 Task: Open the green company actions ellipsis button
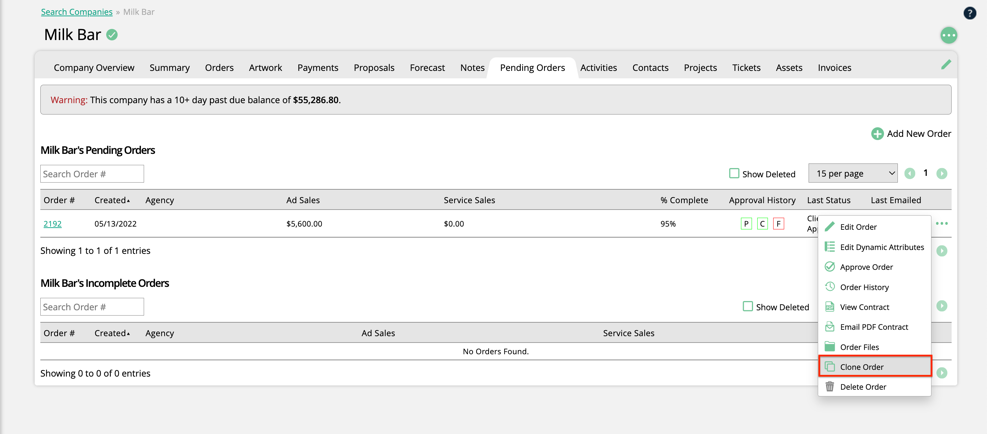coord(949,35)
